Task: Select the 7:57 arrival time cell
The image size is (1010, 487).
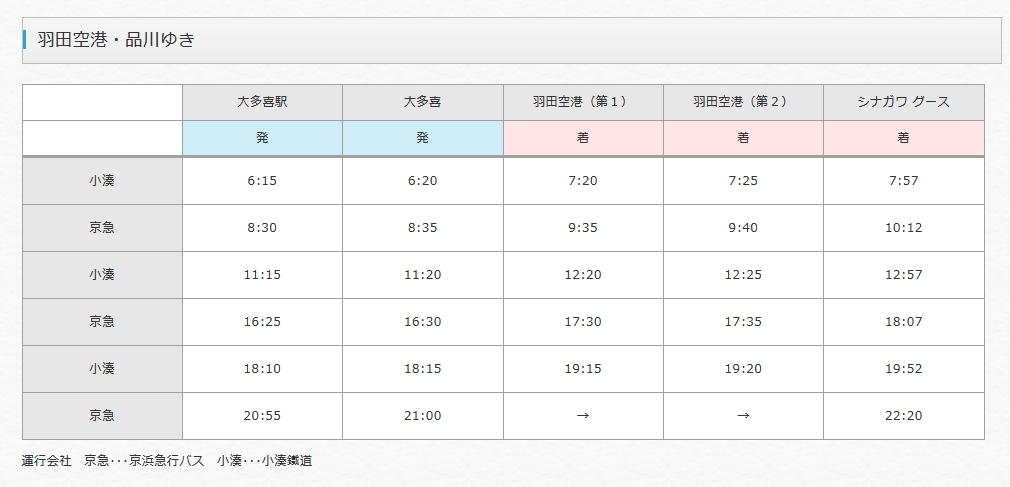Action: coord(904,181)
